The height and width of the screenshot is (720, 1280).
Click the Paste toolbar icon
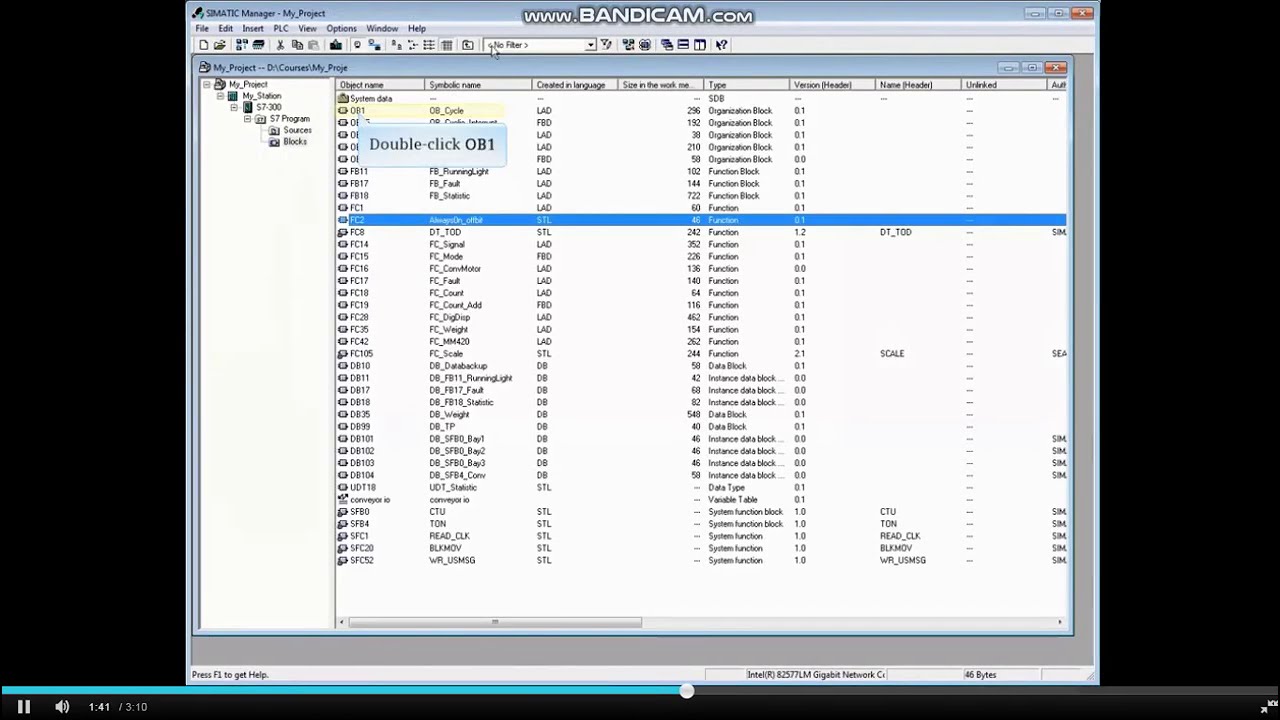(313, 45)
